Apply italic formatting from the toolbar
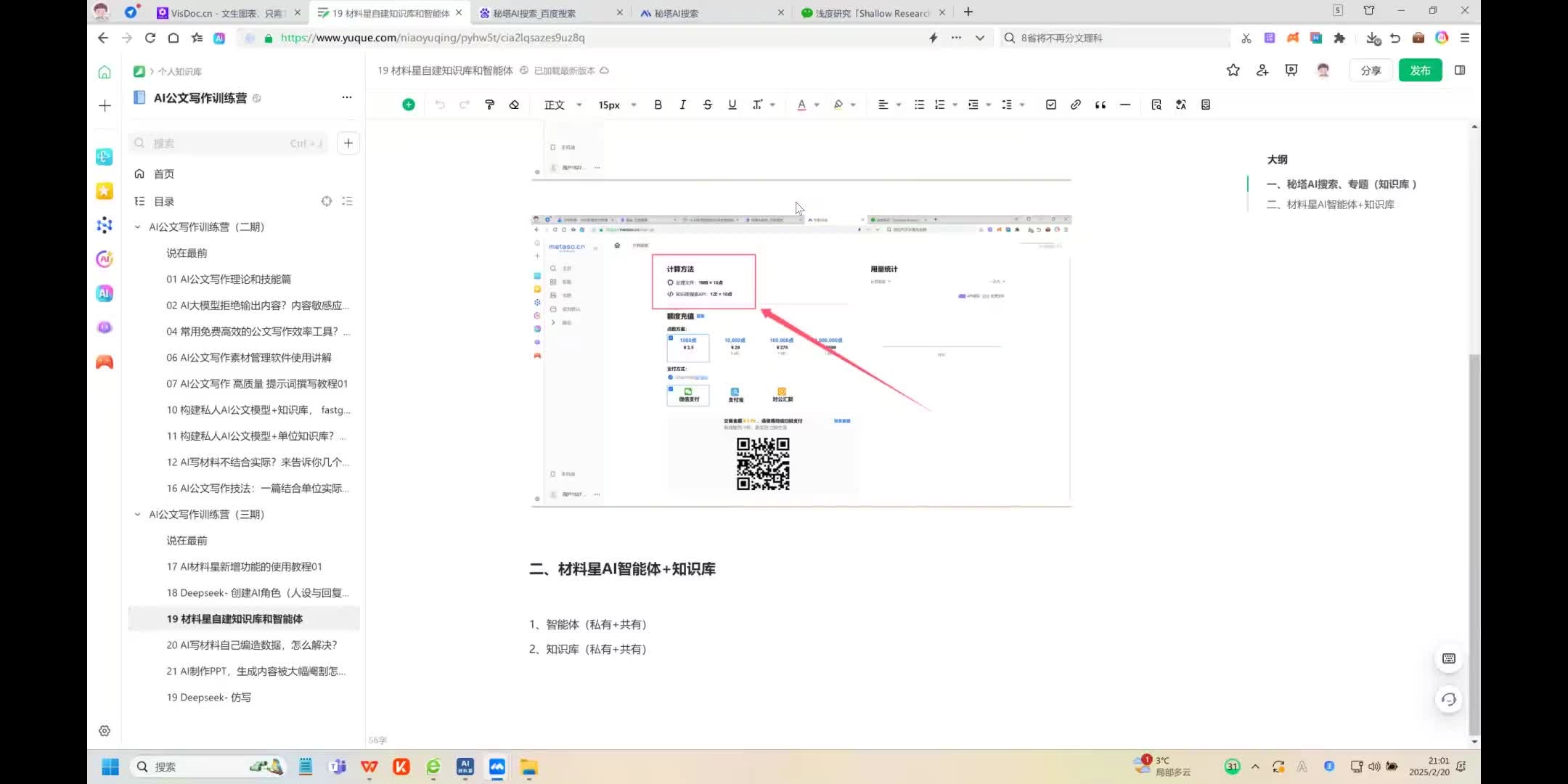The width and height of the screenshot is (1568, 784). pos(682,105)
